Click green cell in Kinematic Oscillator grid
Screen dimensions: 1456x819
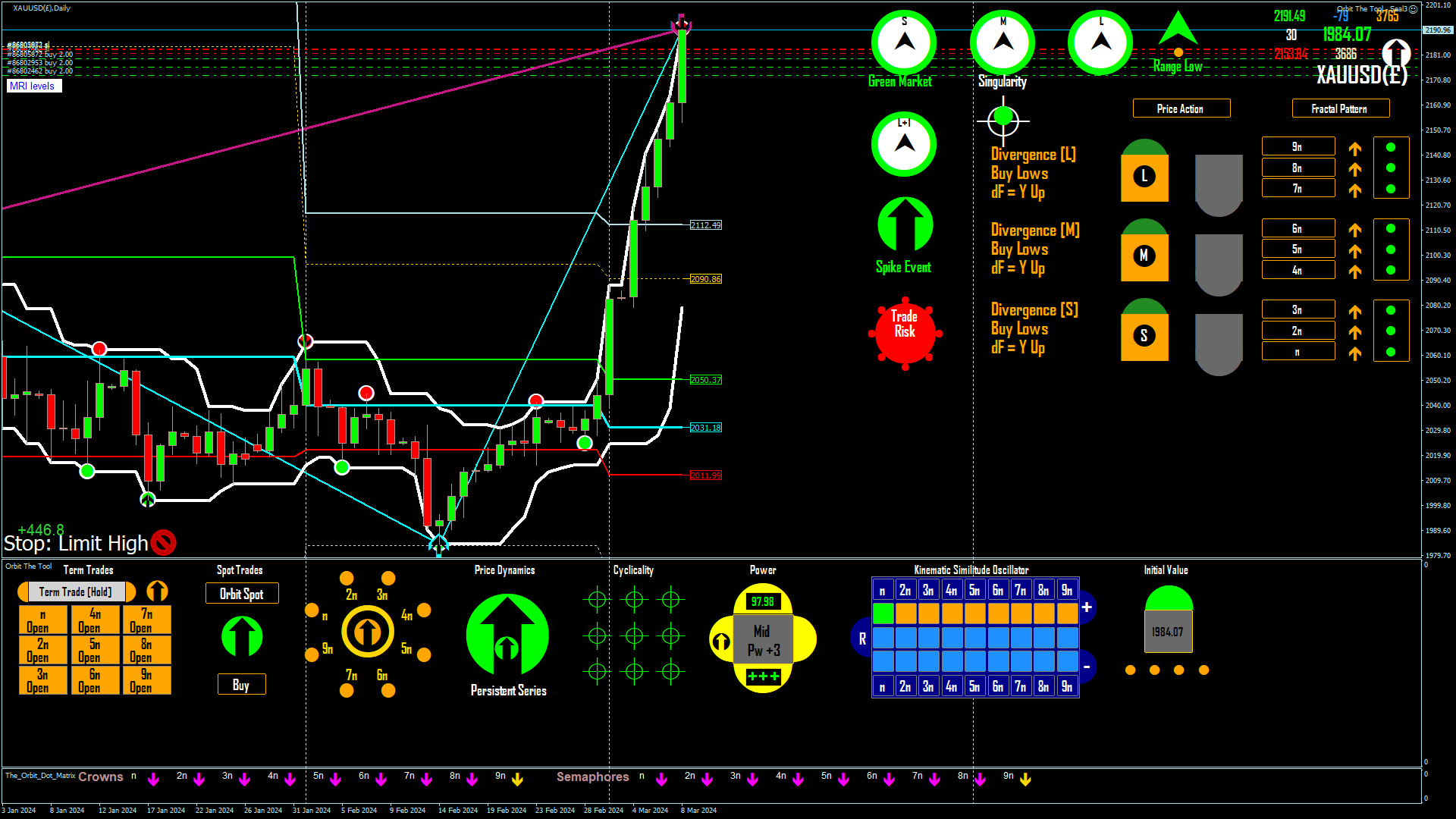tap(883, 613)
